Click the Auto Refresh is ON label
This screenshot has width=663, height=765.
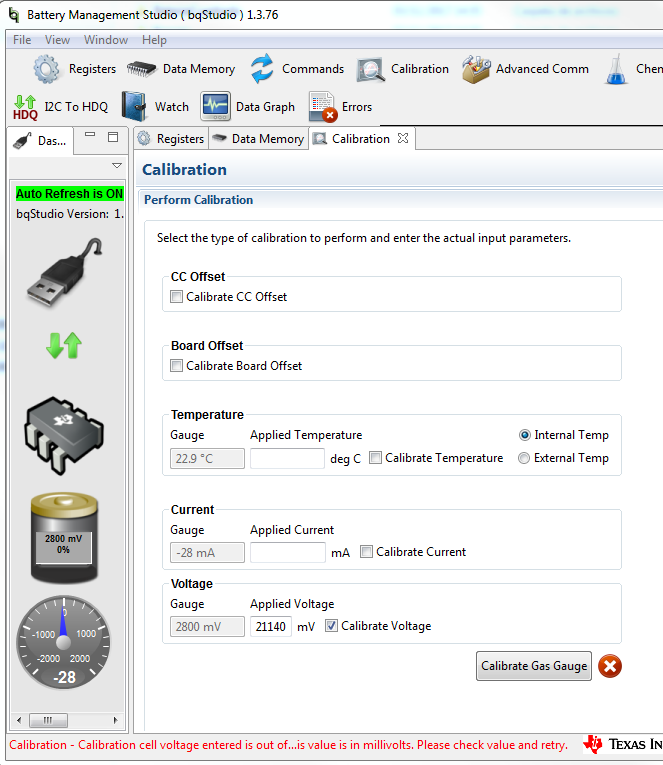70,194
